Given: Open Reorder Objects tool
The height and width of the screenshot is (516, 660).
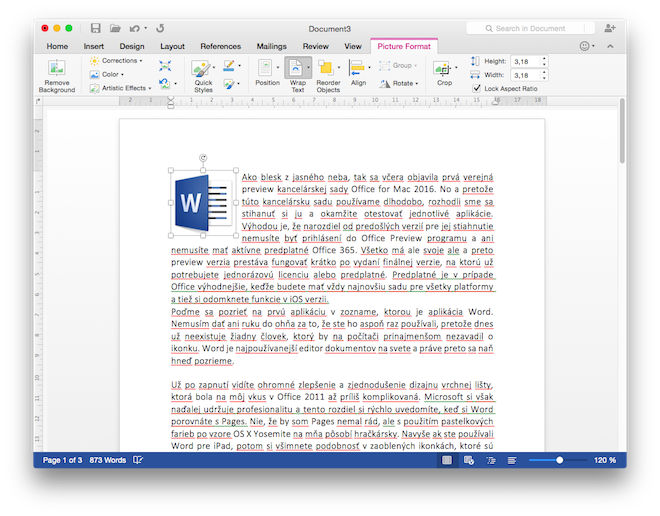Looking at the screenshot, I should point(328,75).
